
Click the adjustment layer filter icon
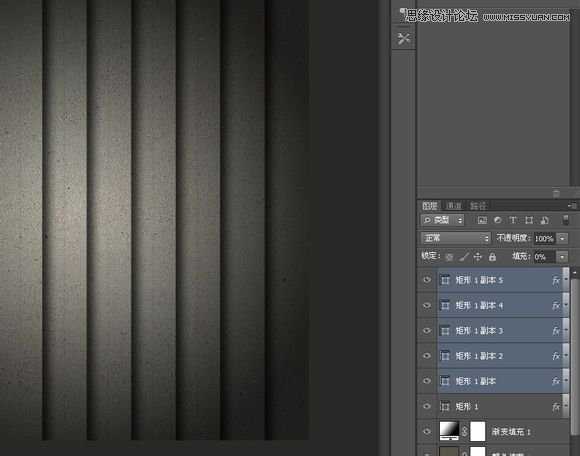498,220
